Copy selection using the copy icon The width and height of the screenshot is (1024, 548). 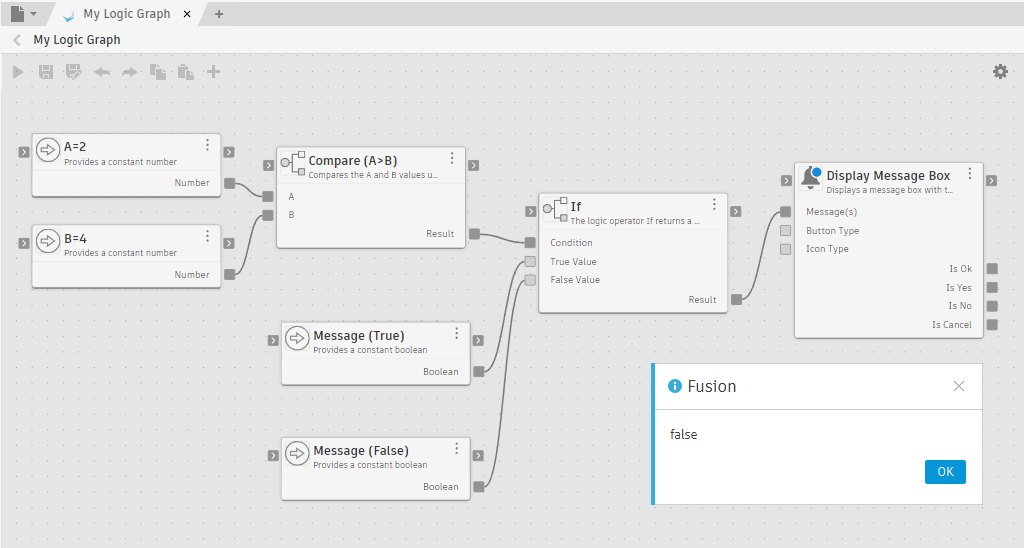(x=157, y=72)
